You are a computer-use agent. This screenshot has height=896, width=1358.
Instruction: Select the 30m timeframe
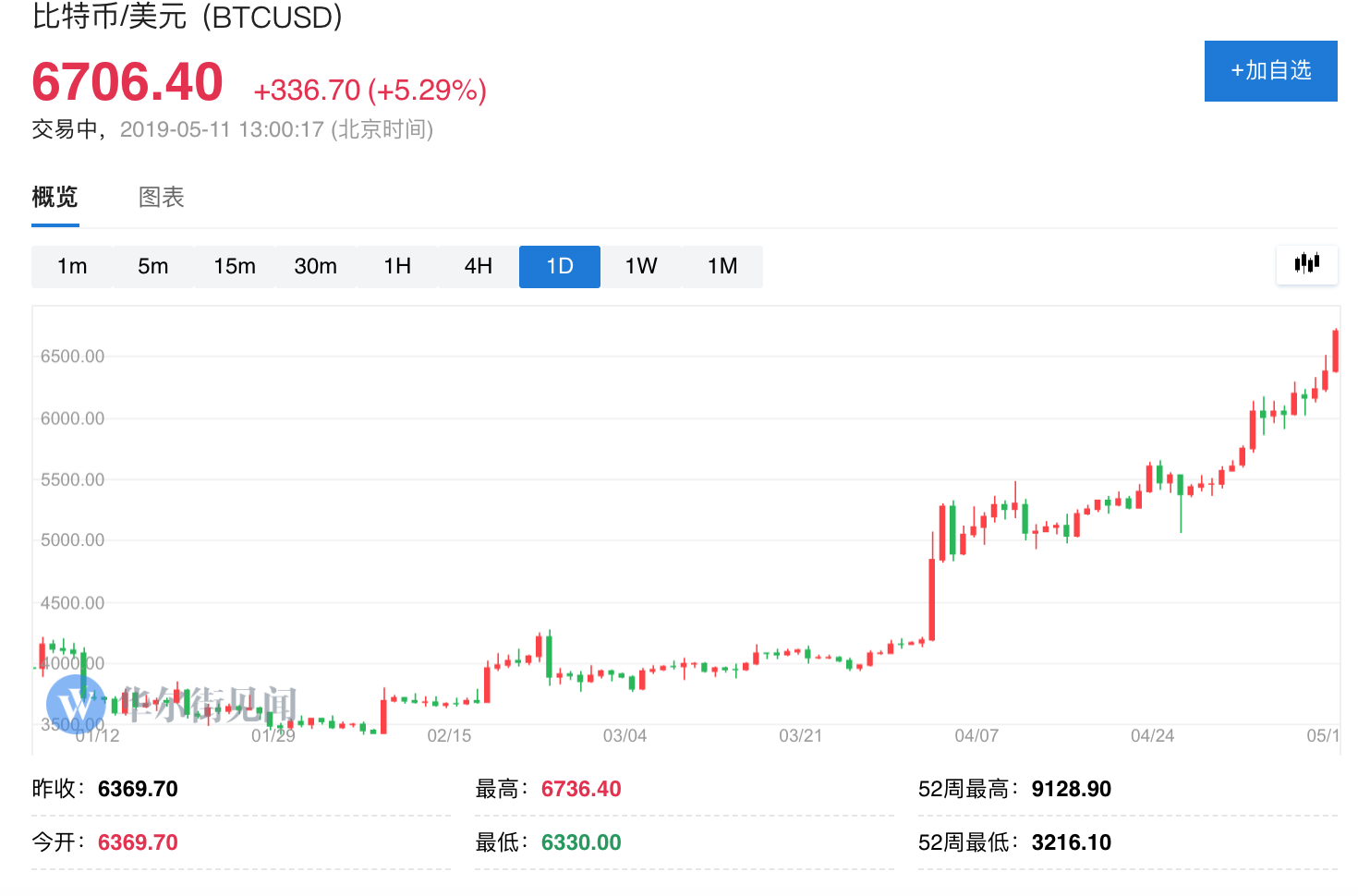[x=316, y=266]
